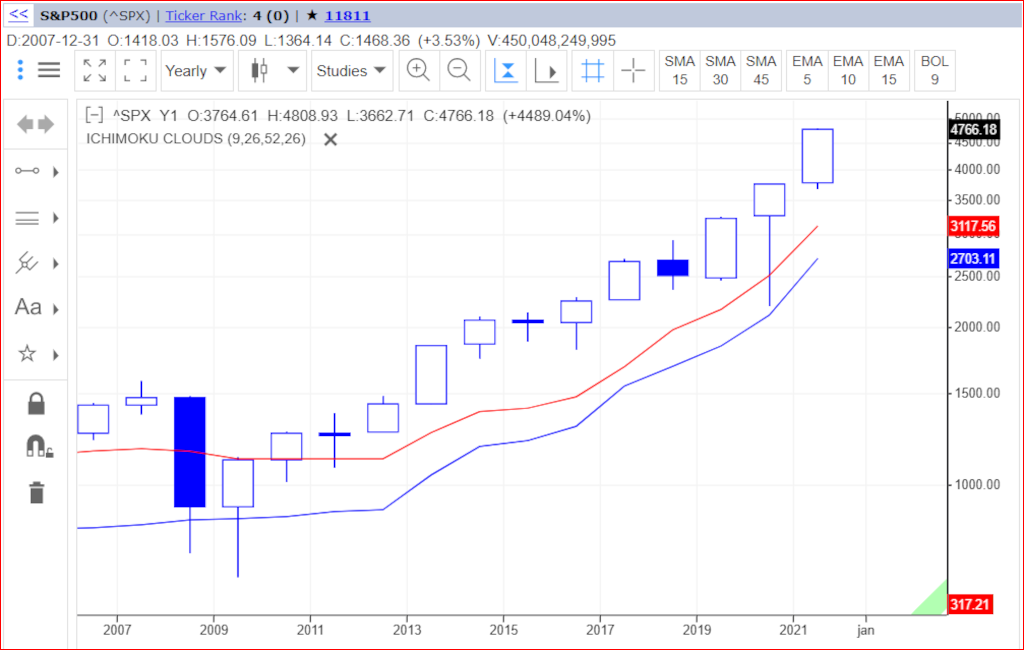Click the zoom in magnifier icon

(x=418, y=71)
